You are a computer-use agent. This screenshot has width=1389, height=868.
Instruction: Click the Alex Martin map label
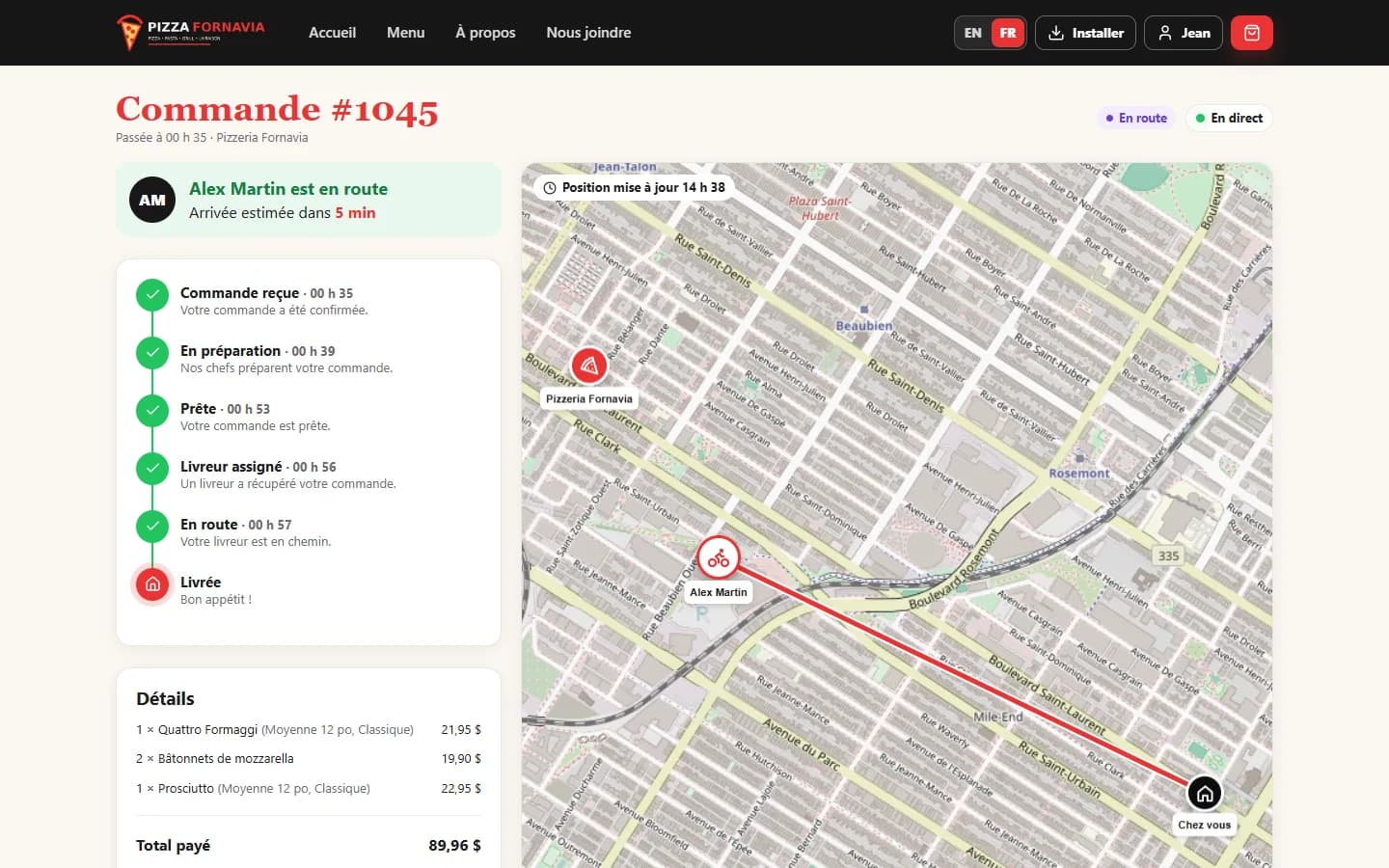[719, 592]
